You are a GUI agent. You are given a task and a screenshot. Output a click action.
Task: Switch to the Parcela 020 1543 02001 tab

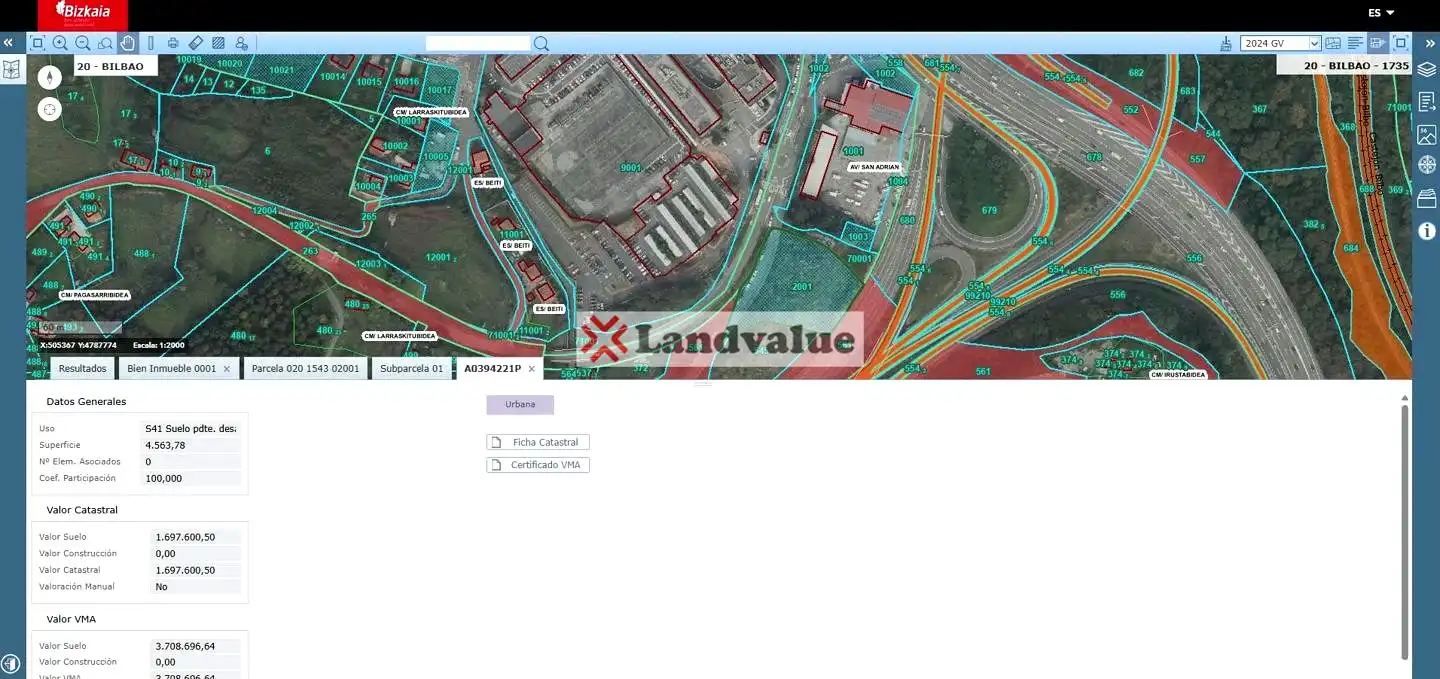[305, 369]
